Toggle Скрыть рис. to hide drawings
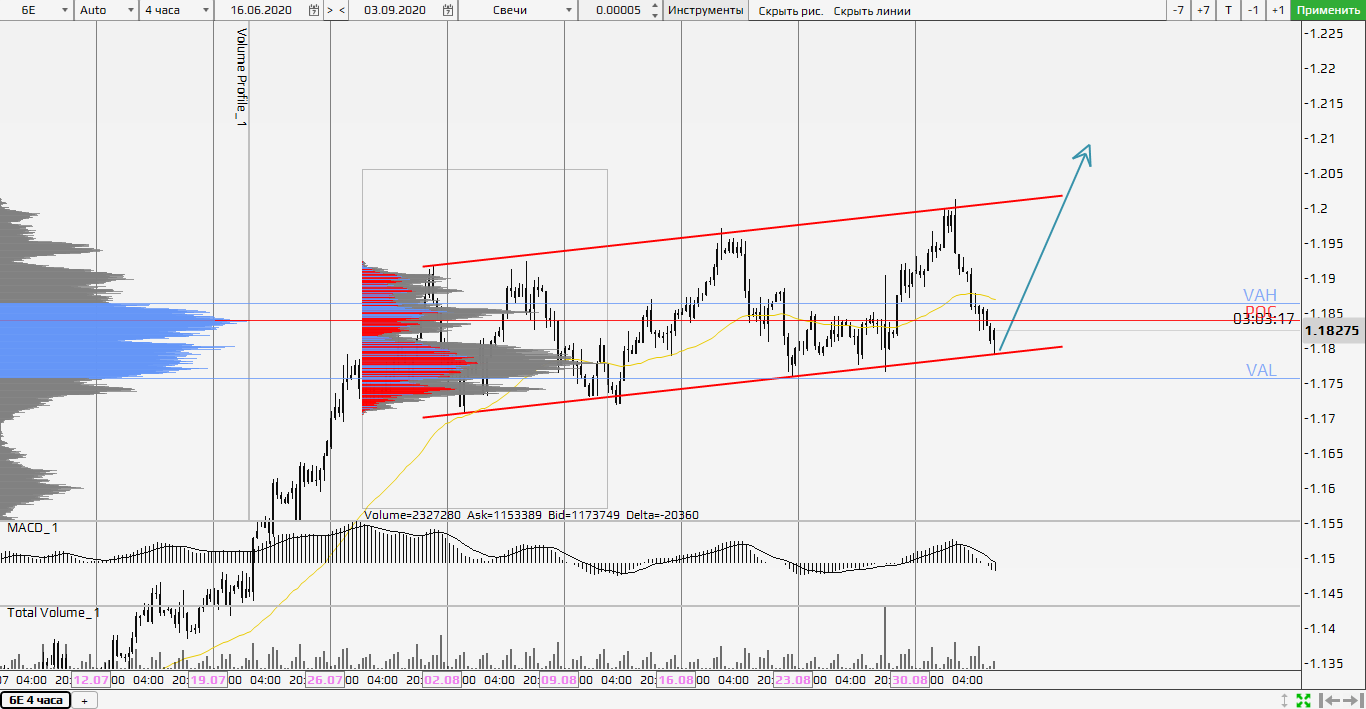This screenshot has width=1366, height=709. coord(791,10)
